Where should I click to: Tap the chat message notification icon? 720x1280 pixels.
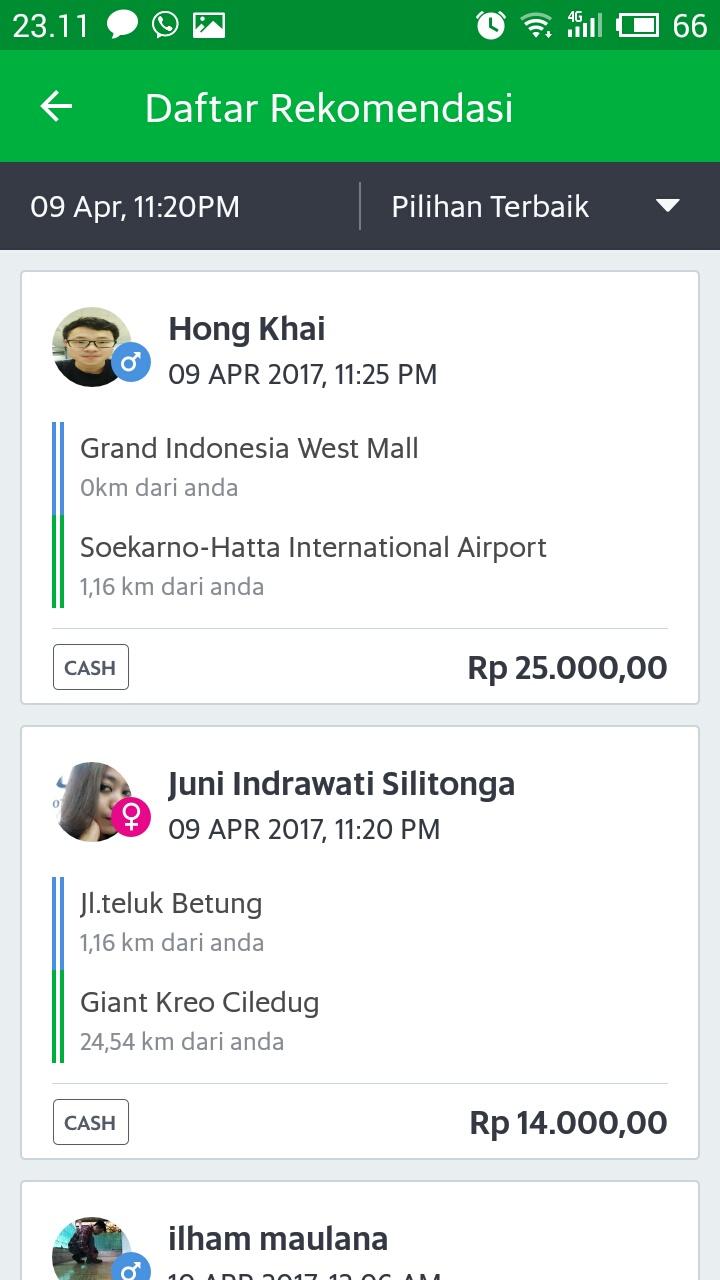click(122, 25)
